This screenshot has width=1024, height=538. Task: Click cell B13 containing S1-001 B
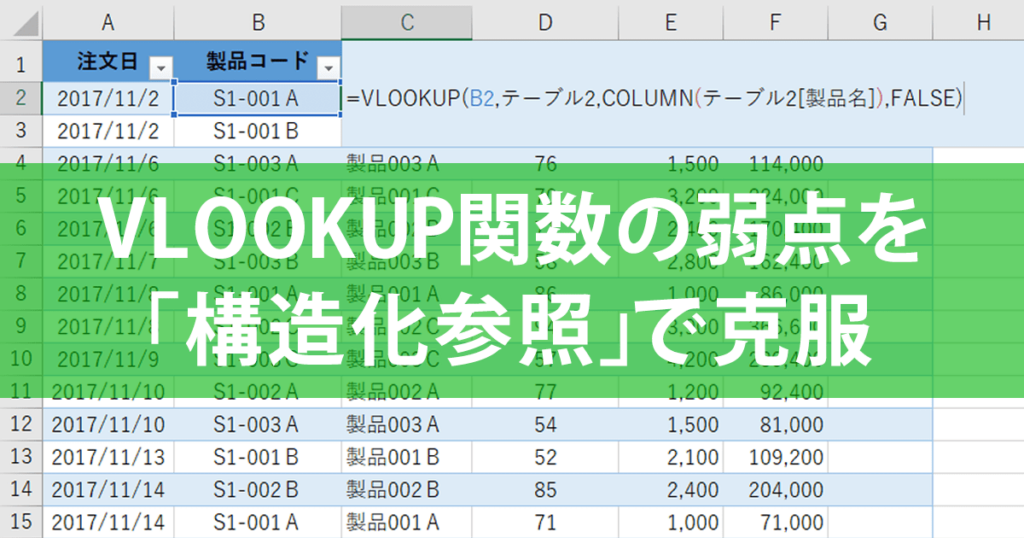(x=257, y=457)
